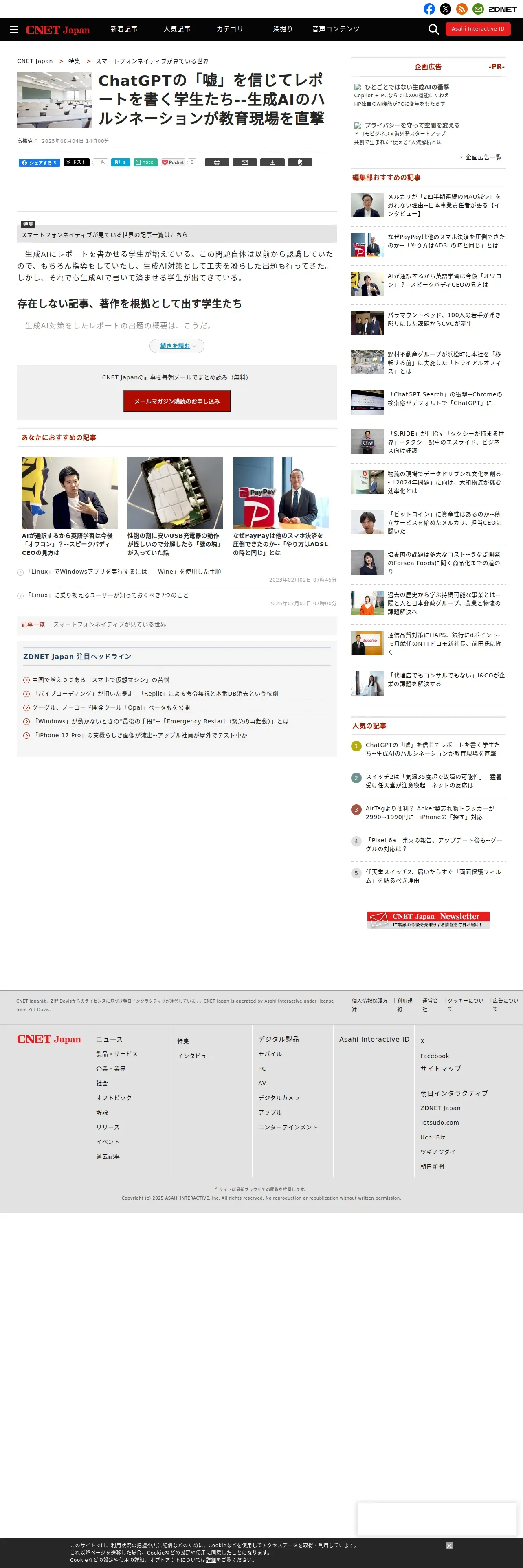Save article to Pocket
This screenshot has width=523, height=1568.
click(x=173, y=162)
